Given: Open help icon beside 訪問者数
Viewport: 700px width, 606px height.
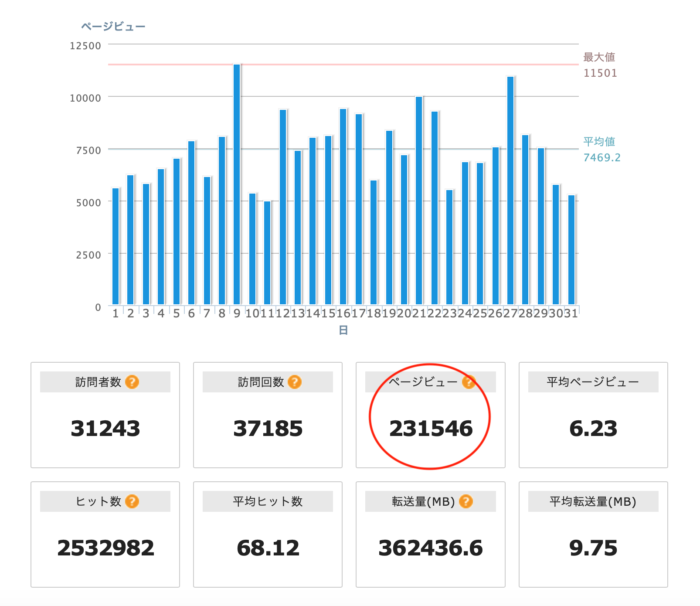Looking at the screenshot, I should point(132,382).
